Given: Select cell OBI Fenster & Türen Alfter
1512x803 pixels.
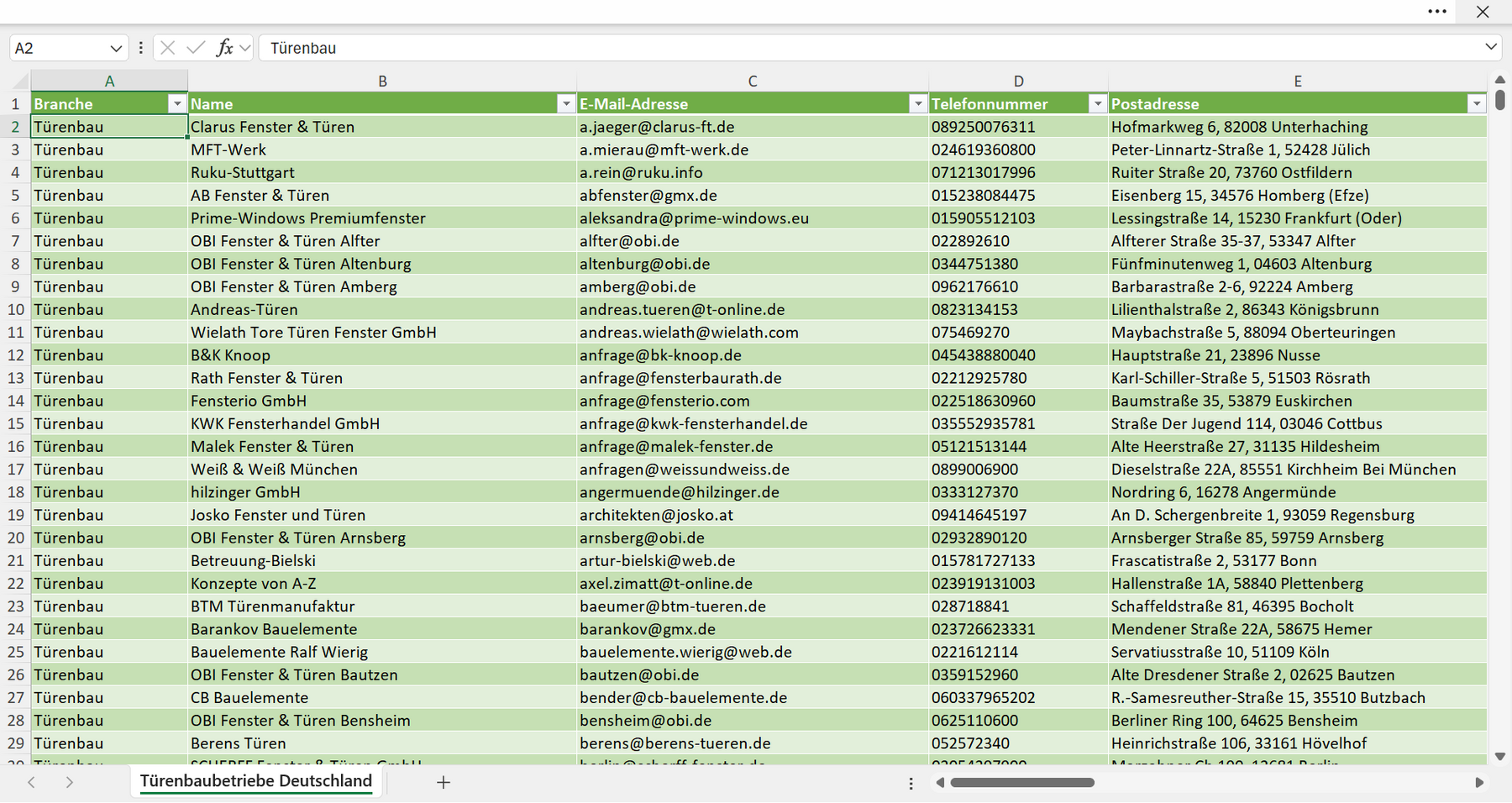Looking at the screenshot, I should point(382,241).
